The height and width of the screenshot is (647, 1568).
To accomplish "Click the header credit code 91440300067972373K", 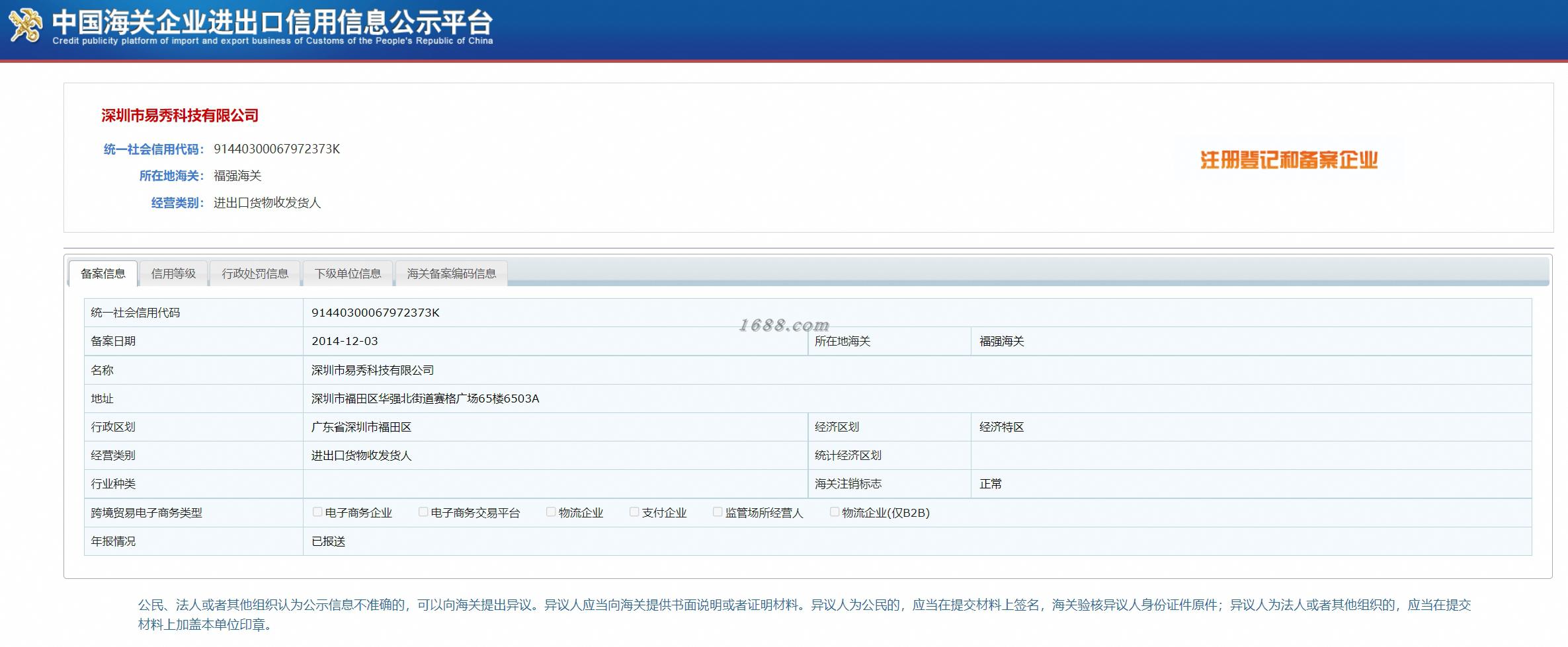I will coord(276,149).
